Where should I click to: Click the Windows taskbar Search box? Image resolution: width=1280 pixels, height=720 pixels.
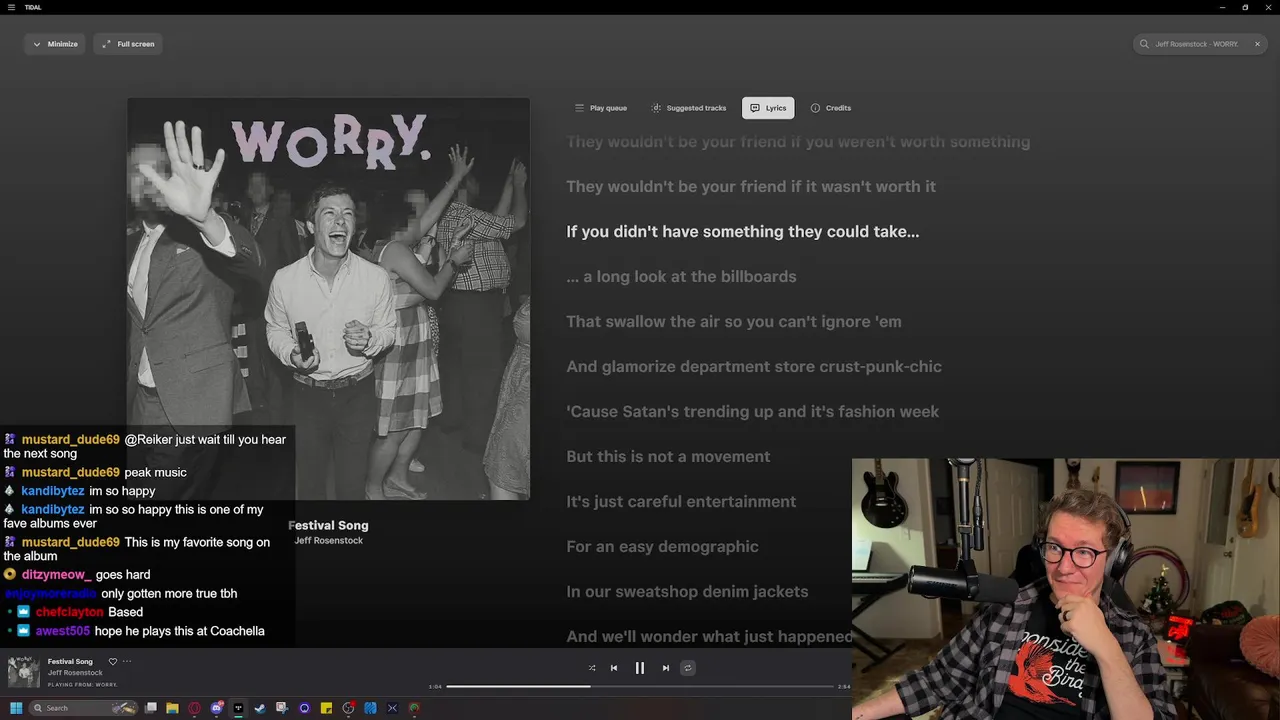pos(83,708)
